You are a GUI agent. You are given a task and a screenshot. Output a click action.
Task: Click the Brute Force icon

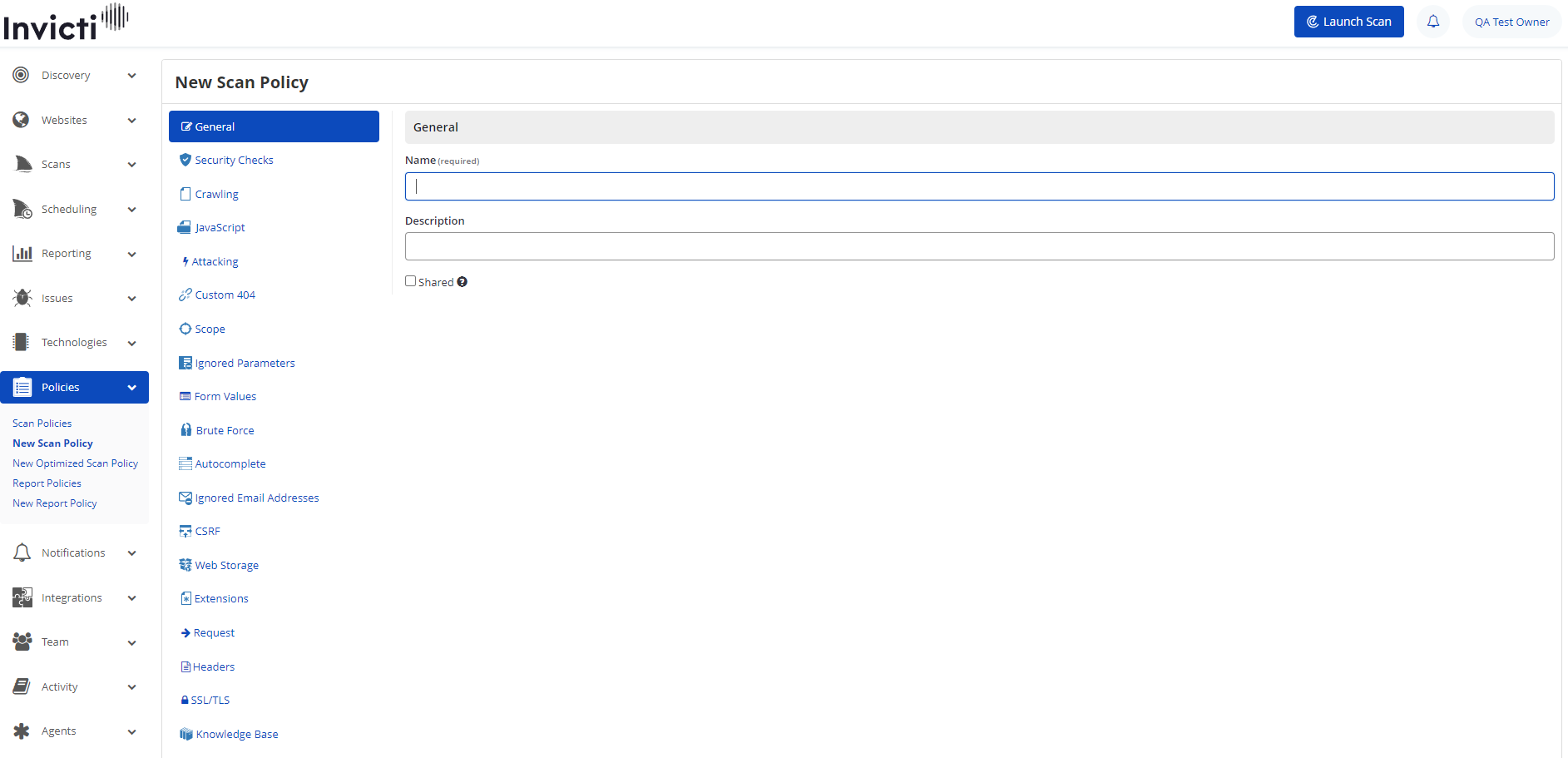click(x=186, y=430)
